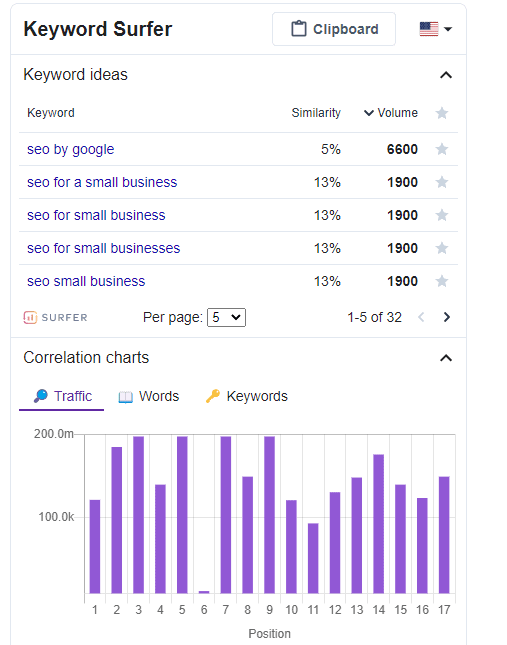Open the US flag country dropdown
The width and height of the screenshot is (507, 645).
436,29
